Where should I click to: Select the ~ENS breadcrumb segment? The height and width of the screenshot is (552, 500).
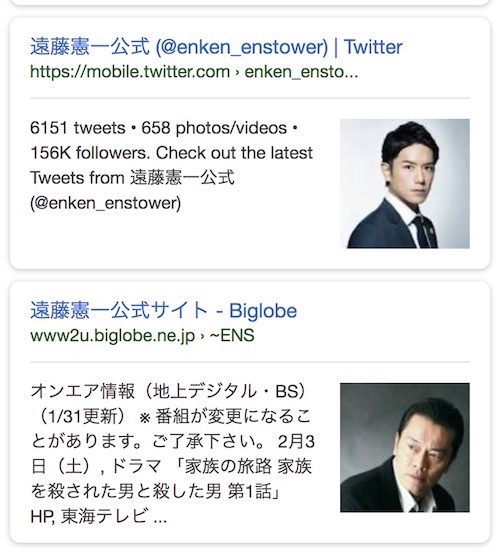[x=232, y=335]
